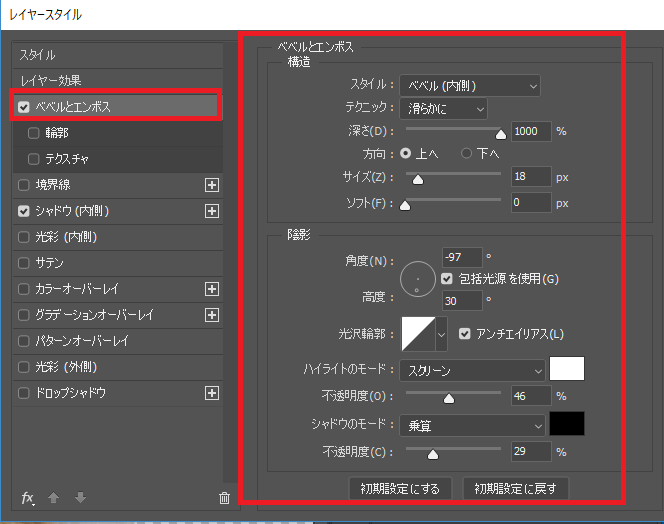Screen dimensions: 664x524
Task: Enable the カラーオーバーレイ checkbox
Action: click(x=24, y=289)
